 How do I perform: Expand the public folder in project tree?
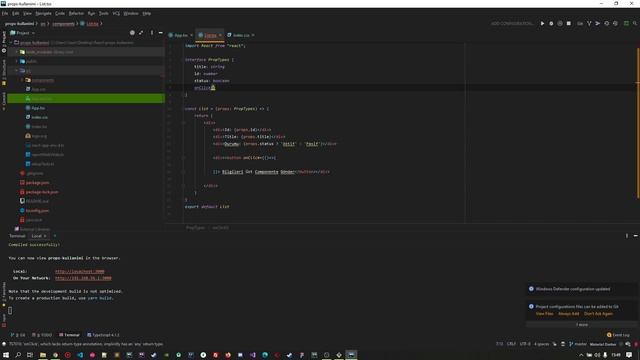(x=17, y=61)
